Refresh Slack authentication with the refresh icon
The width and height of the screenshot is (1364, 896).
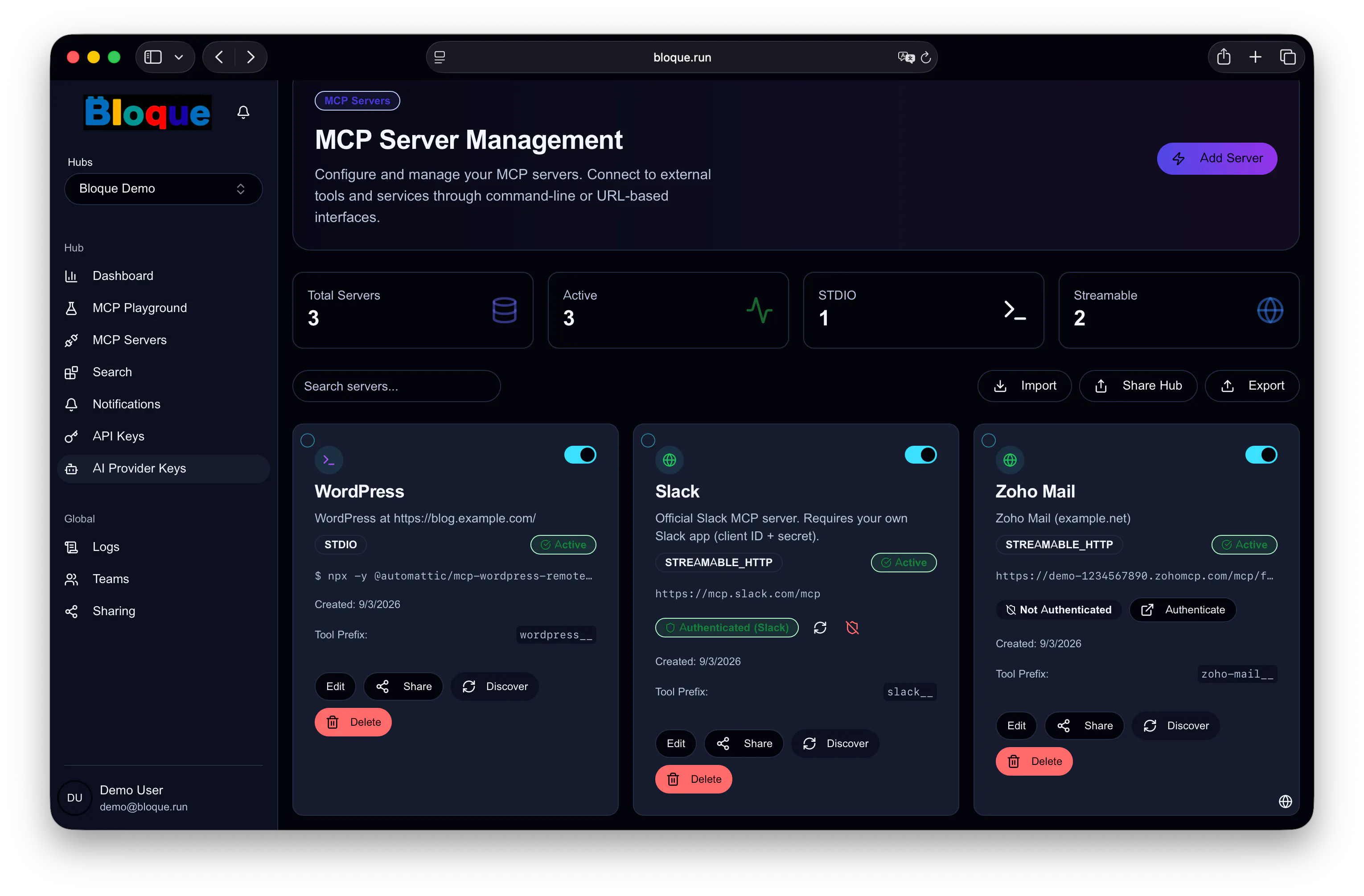[820, 628]
